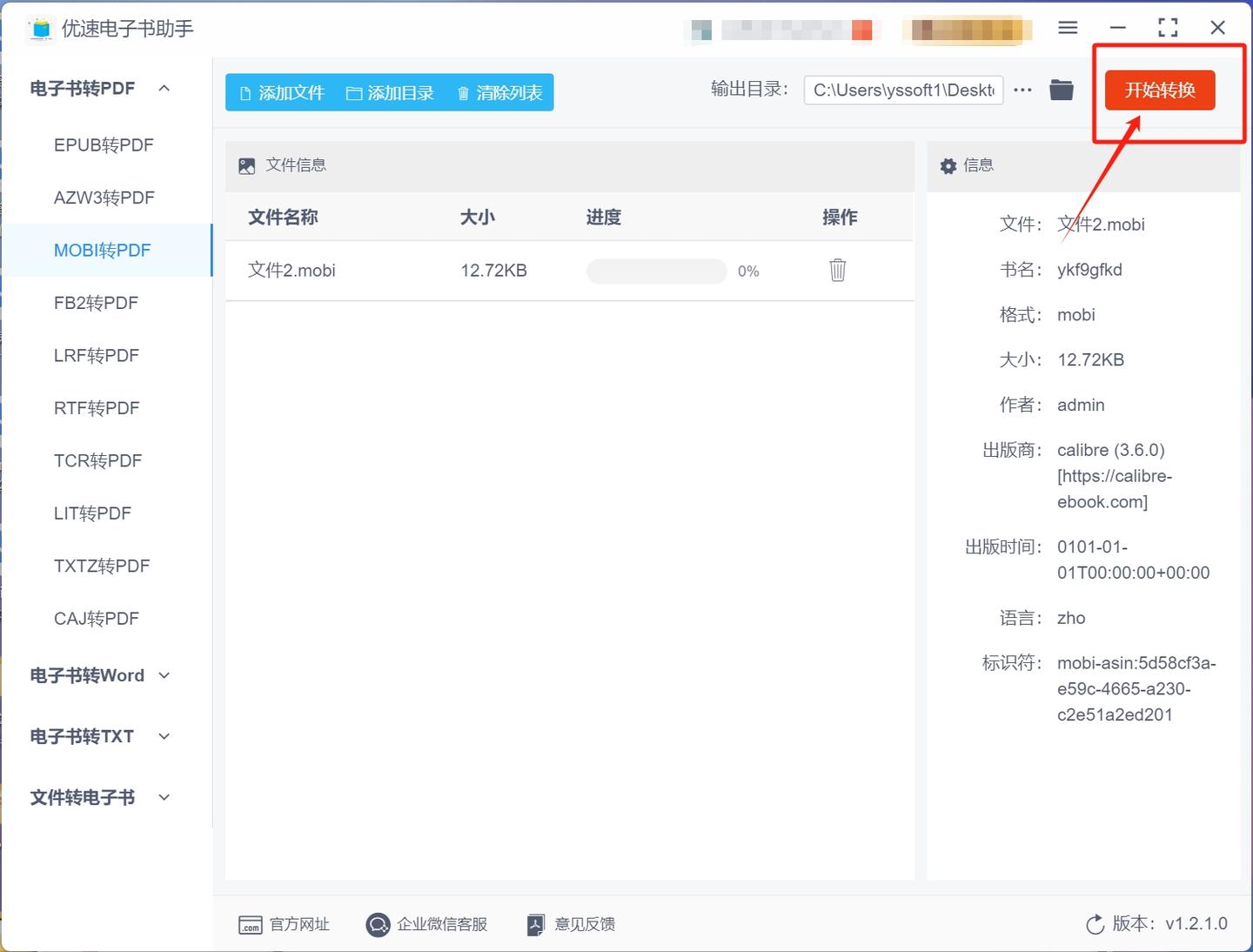
Task: Select LIT转PDF in sidebar
Action: pos(106,513)
